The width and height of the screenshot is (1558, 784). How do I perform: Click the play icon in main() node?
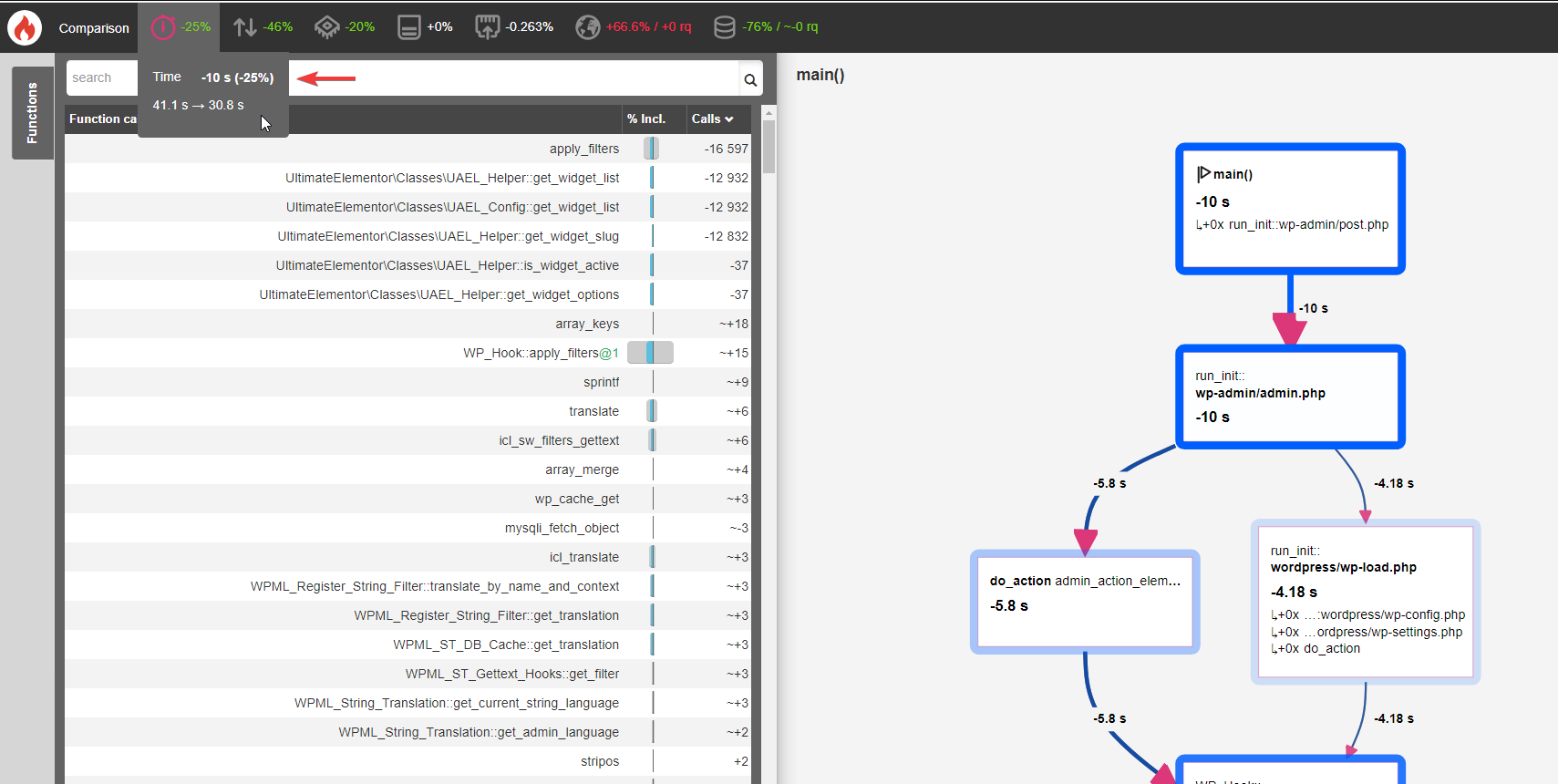click(x=1203, y=173)
